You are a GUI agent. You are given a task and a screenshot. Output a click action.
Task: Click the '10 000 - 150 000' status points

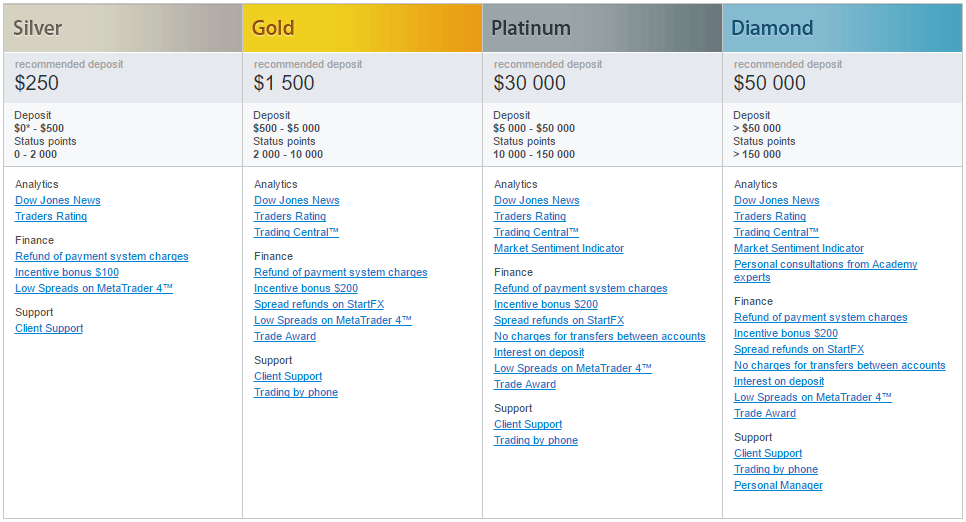pyautogui.click(x=534, y=154)
